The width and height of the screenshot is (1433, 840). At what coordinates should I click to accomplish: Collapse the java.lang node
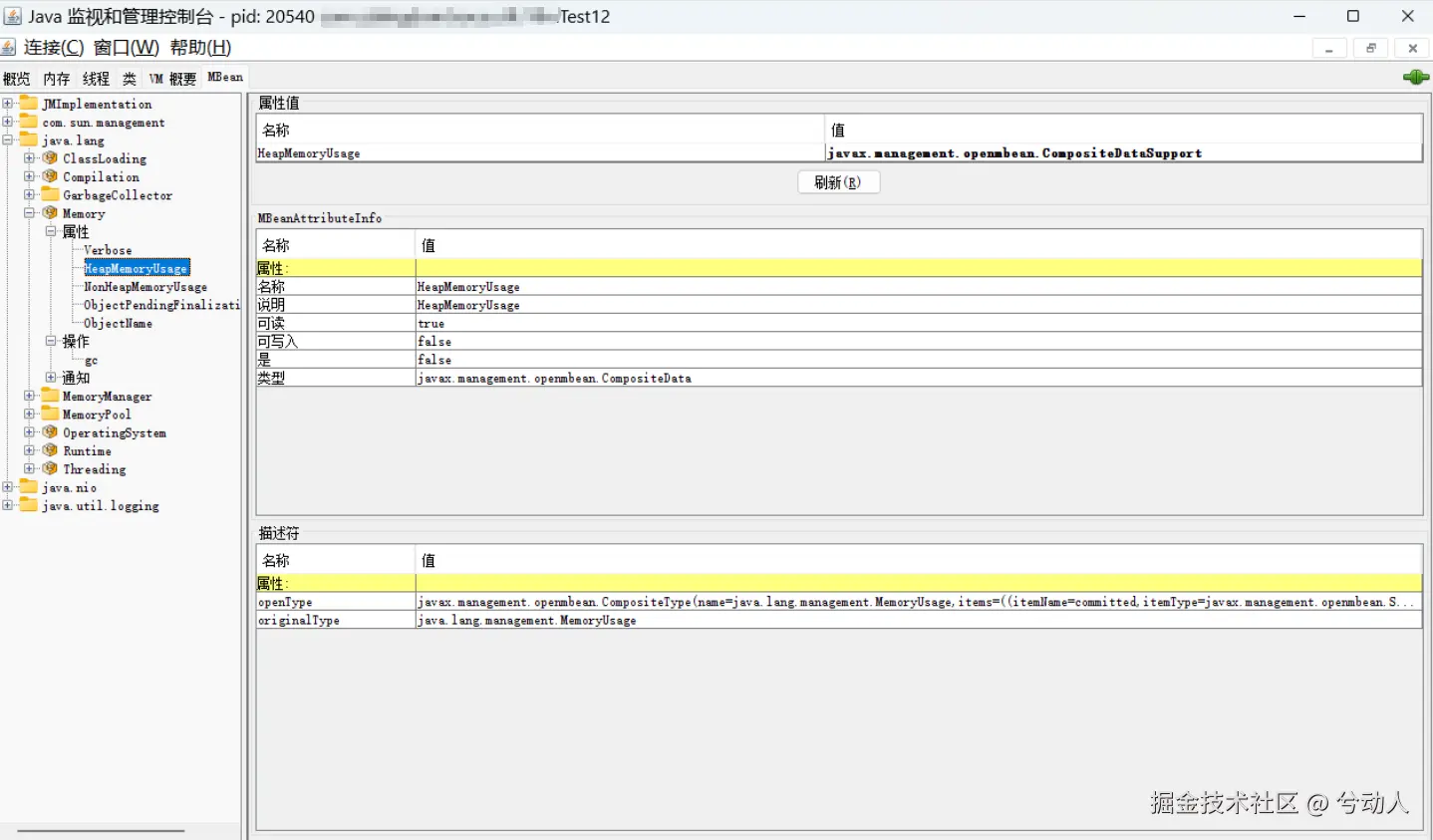[x=8, y=140]
